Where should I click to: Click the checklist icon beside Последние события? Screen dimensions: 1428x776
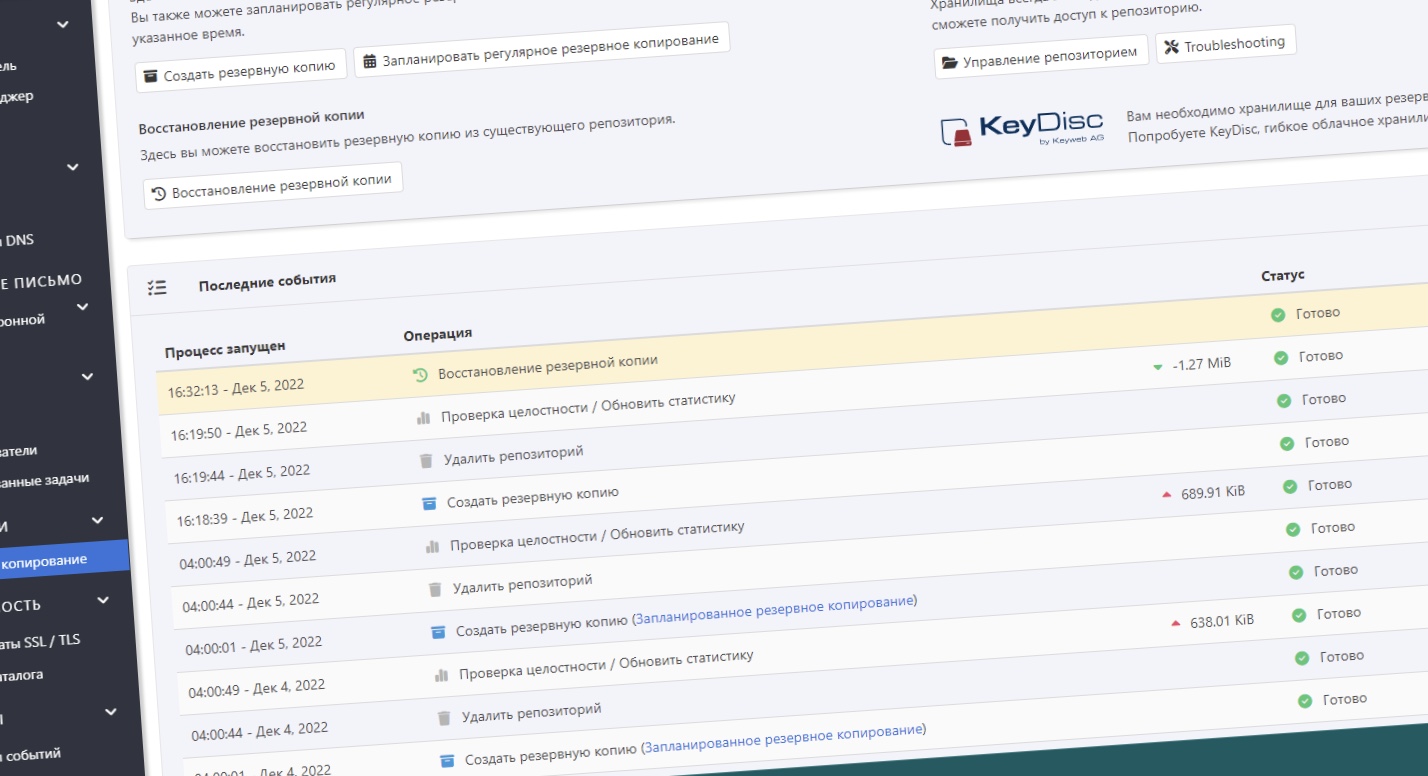coord(156,287)
